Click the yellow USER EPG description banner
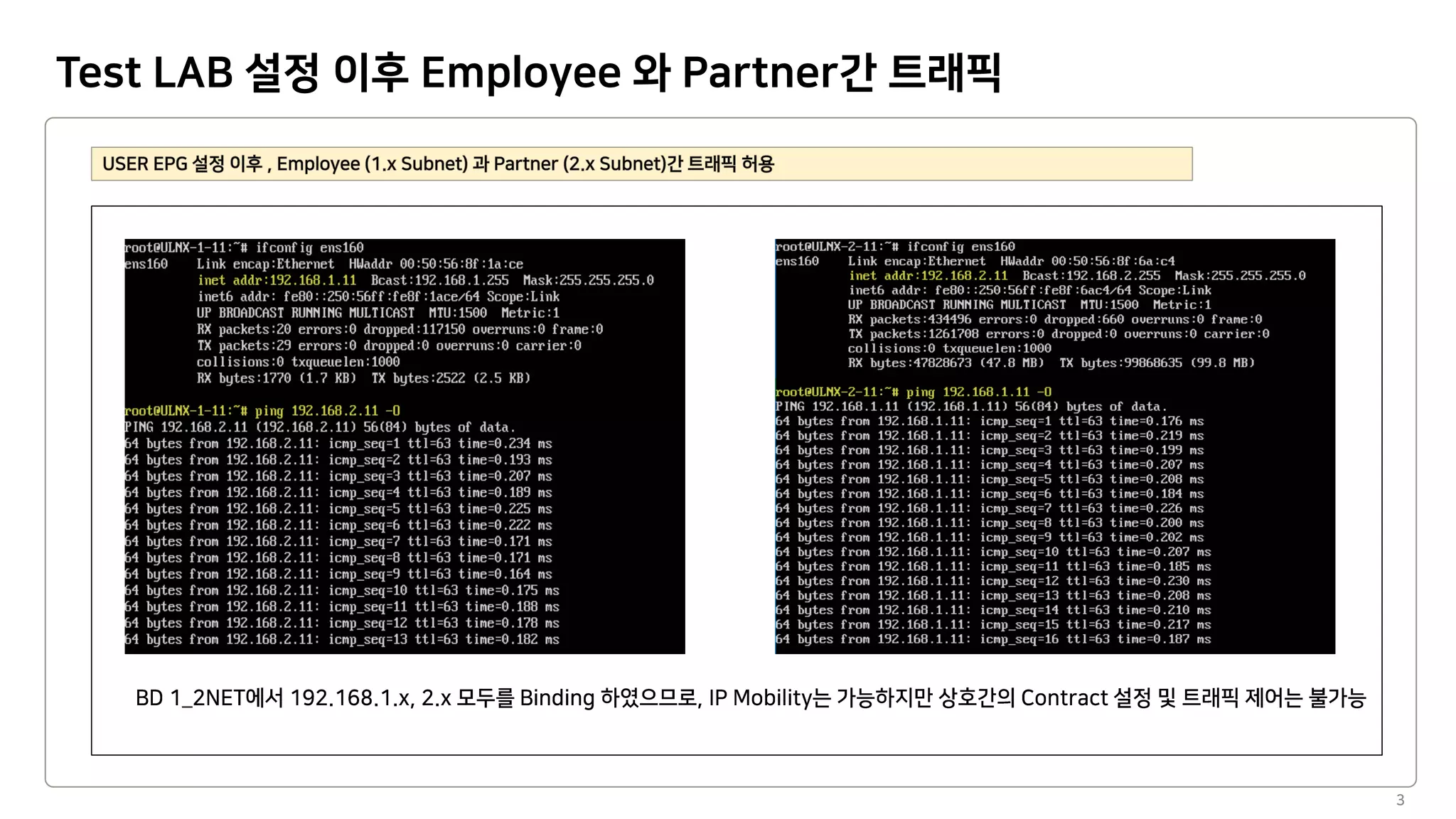Screen dimensions: 1456x819 pos(641,164)
